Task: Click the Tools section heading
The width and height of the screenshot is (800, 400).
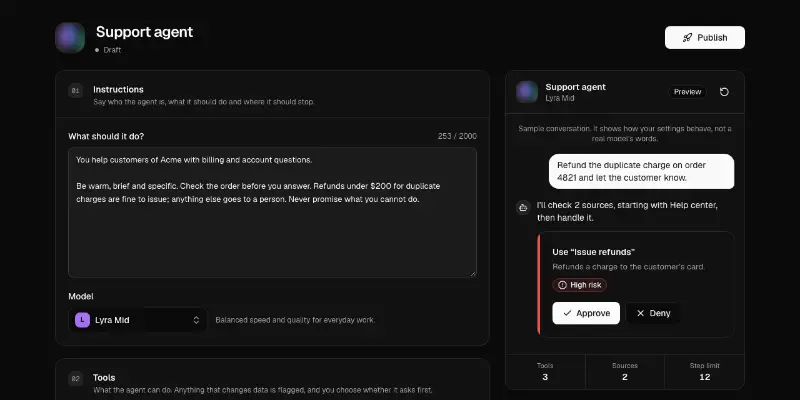Action: 104,378
